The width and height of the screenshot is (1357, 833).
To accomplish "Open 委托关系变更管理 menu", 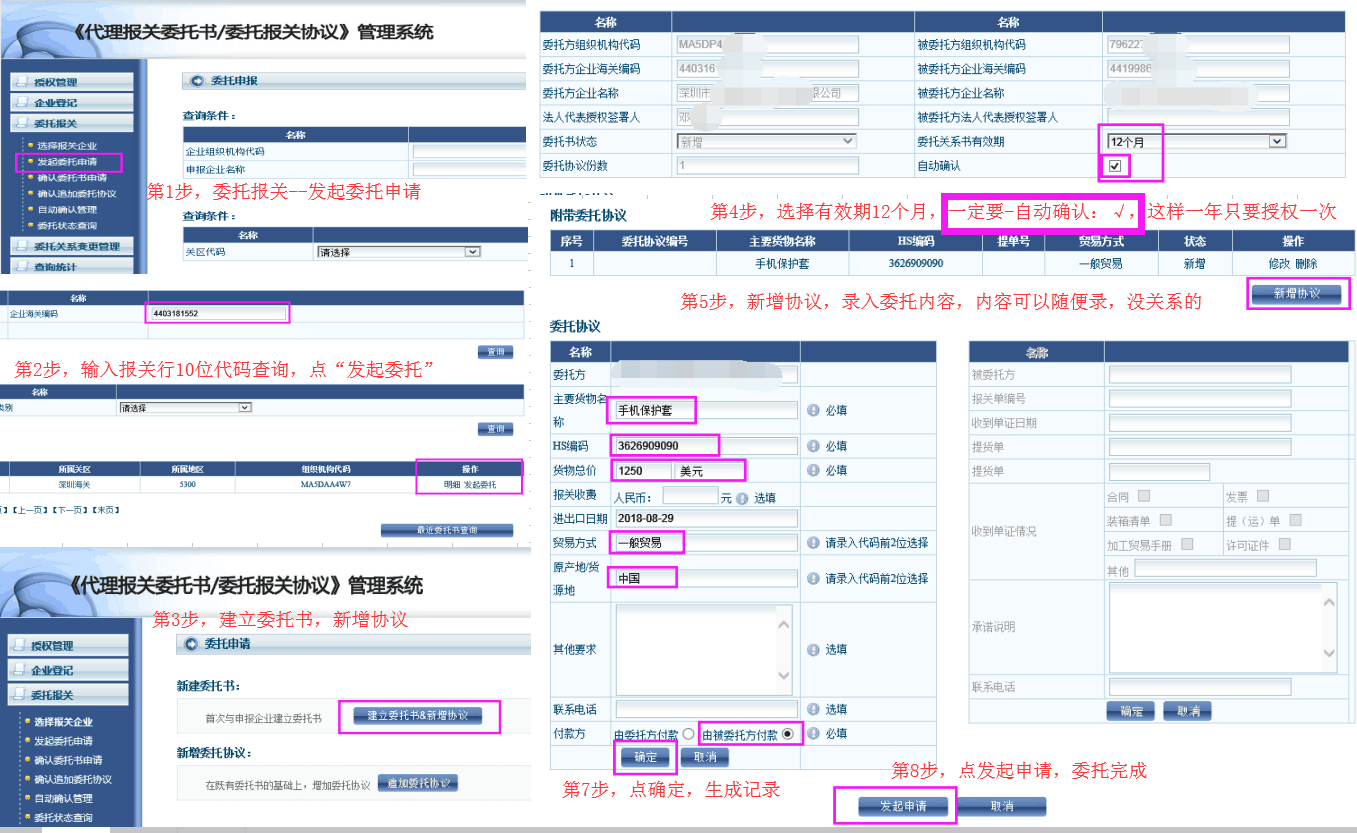I will pos(71,246).
